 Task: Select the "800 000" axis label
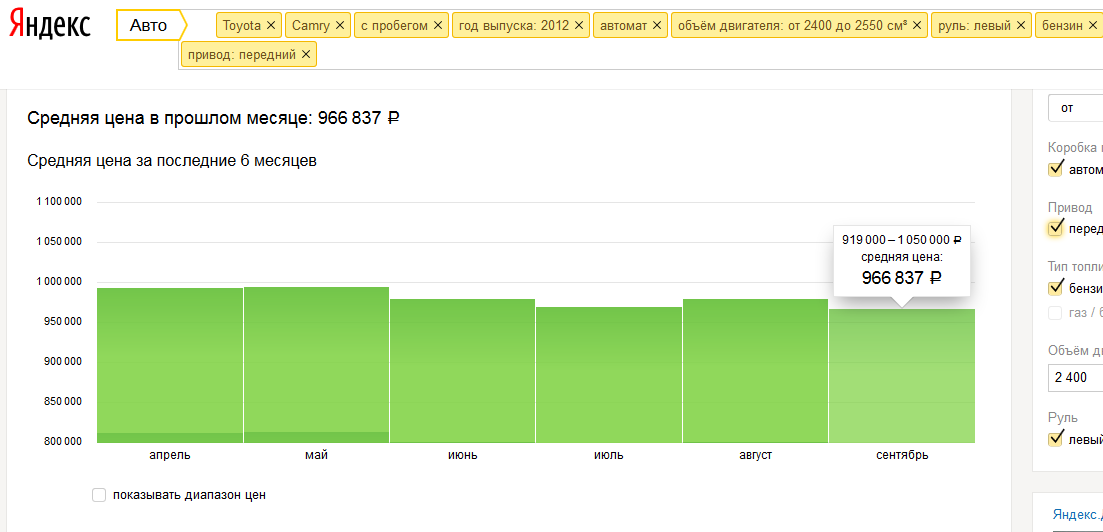point(63,441)
